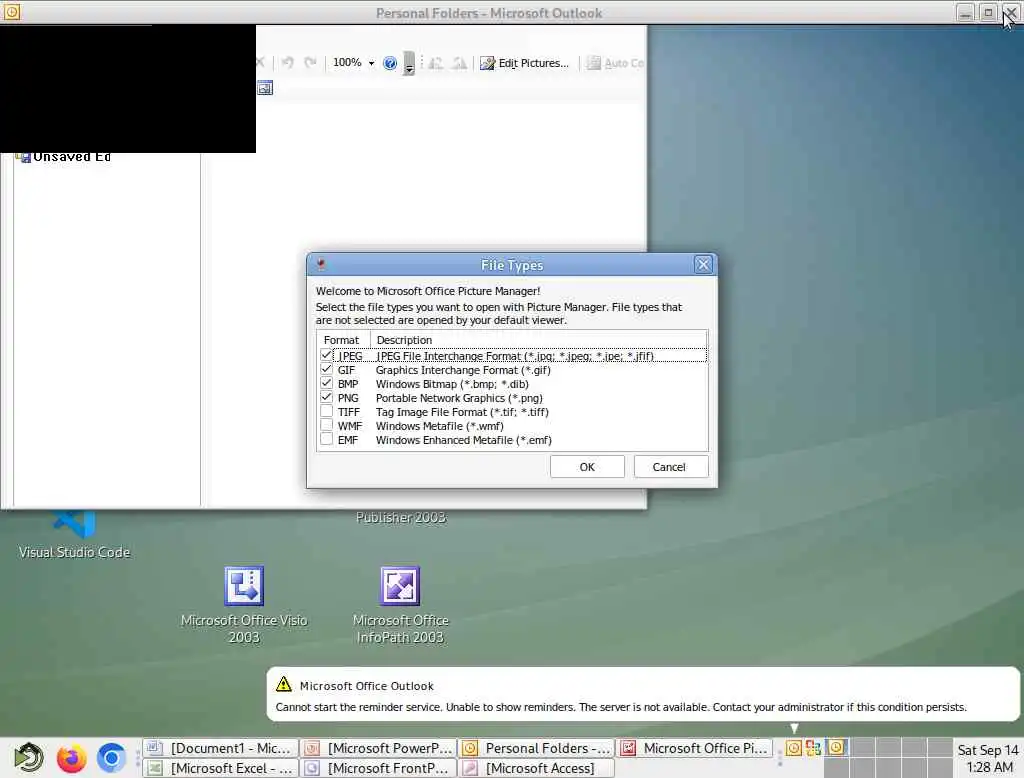Uncheck the PNG file type checkbox
Viewport: 1024px width, 778px height.
327,397
